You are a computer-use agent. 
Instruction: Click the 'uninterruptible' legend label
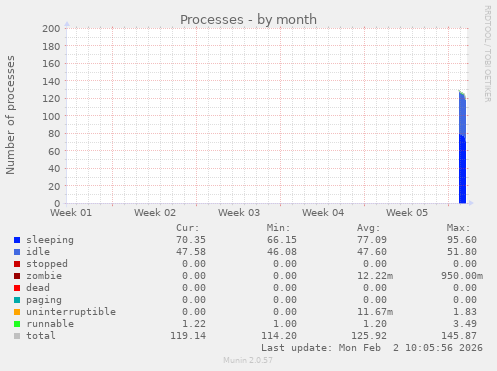pos(71,312)
